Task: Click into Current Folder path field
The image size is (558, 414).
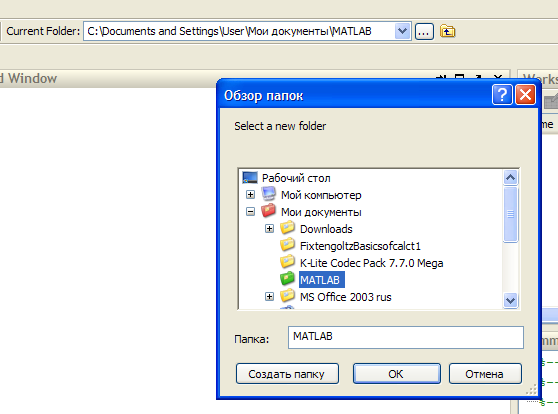Action: (239, 31)
